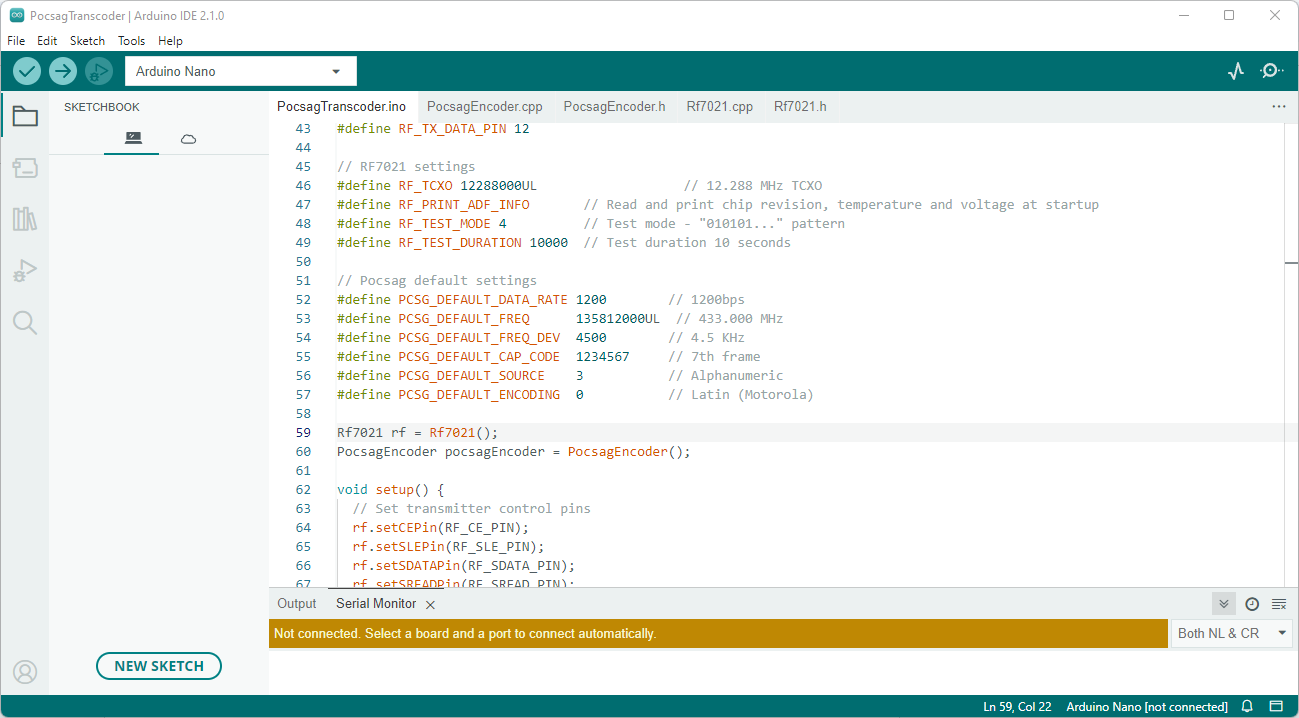This screenshot has height=718, width=1299.
Task: Open the Edit menu
Action: pos(47,41)
